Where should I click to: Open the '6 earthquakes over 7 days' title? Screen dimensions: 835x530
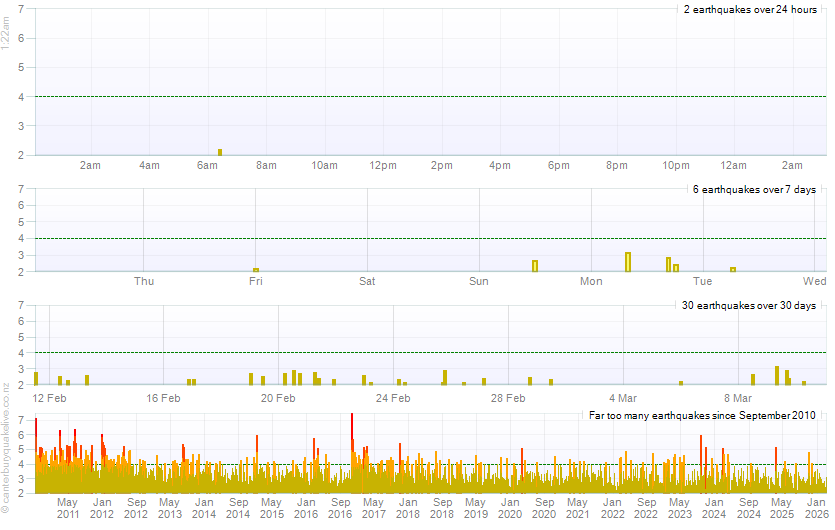[x=755, y=189]
